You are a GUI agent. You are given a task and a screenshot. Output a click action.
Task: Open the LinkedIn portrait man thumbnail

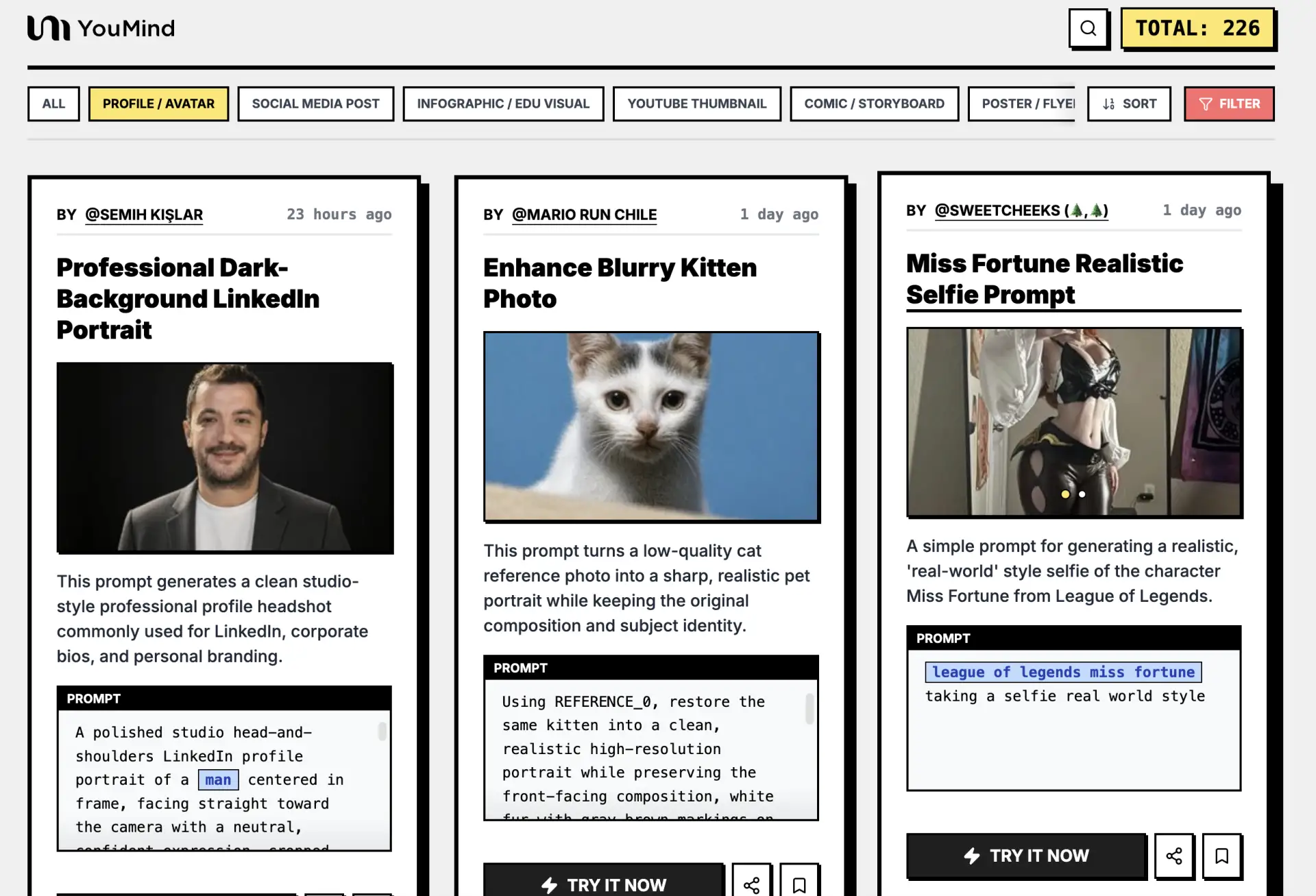tap(225, 458)
